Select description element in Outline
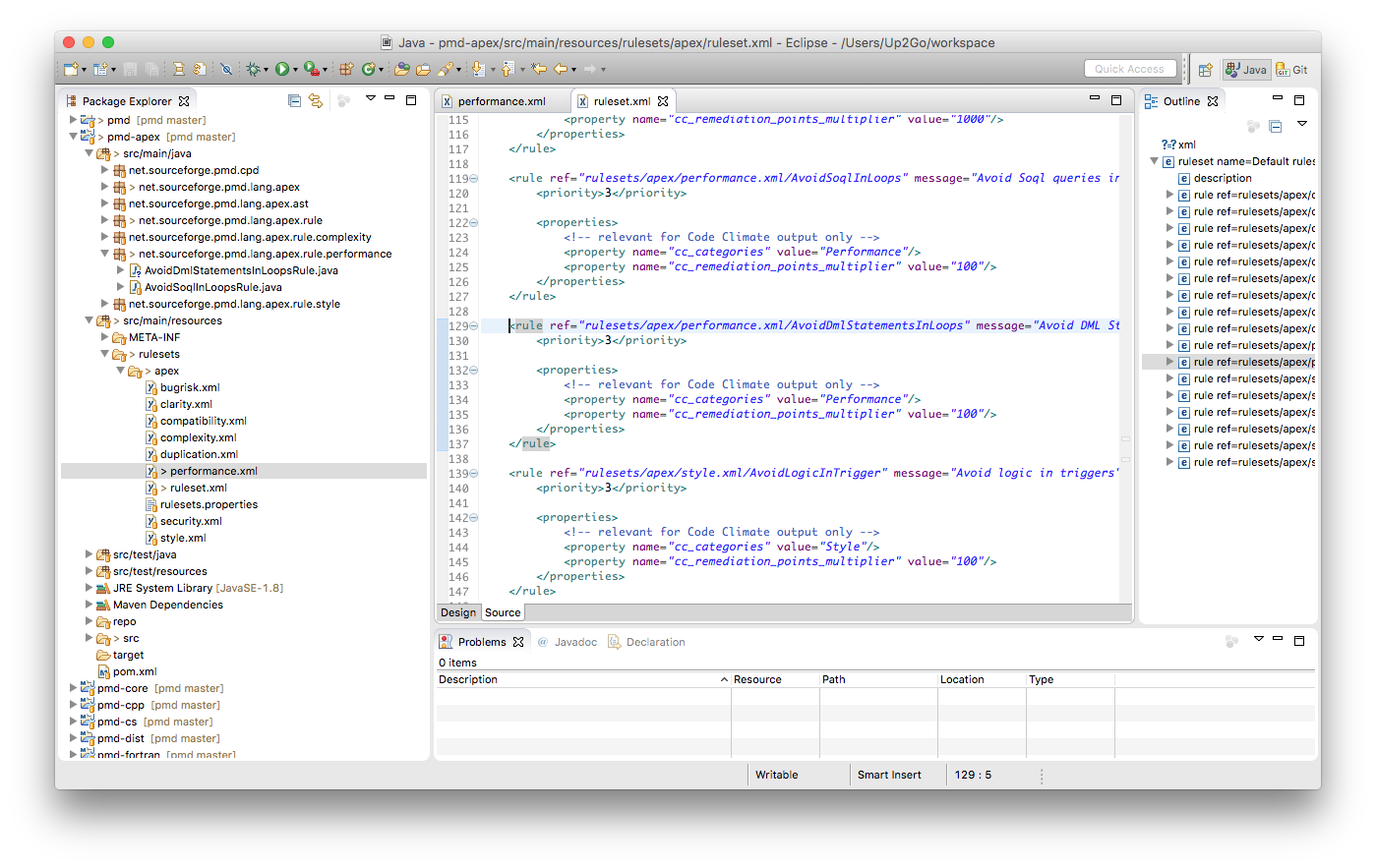1376x868 pixels. (x=1223, y=178)
